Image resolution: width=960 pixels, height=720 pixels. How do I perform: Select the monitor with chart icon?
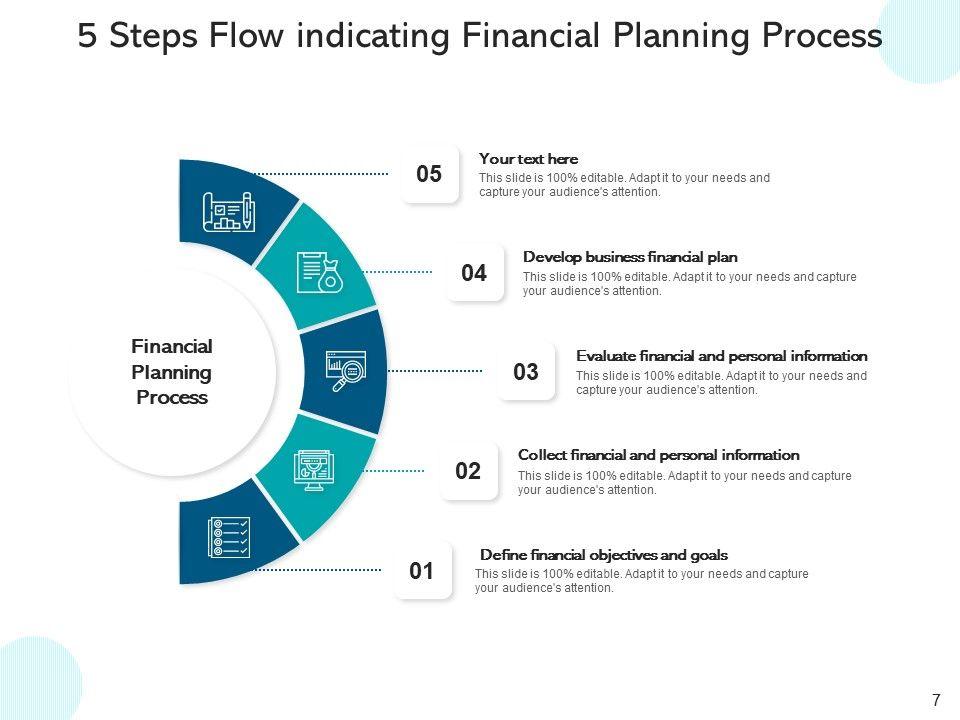(x=312, y=469)
